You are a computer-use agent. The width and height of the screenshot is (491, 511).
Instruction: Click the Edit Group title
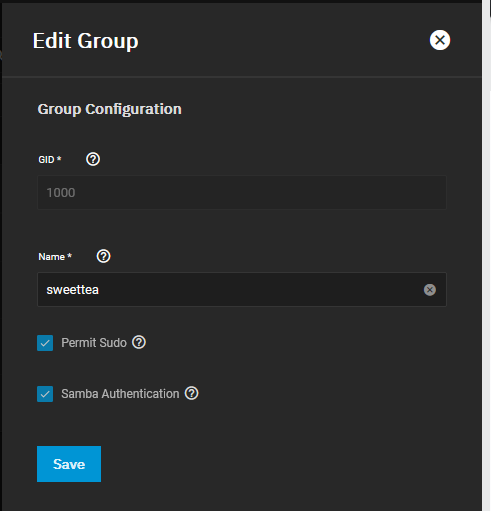(85, 41)
